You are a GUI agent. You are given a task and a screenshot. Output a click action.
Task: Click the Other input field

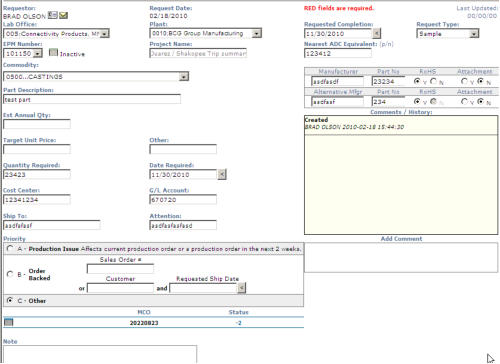pyautogui.click(x=183, y=149)
